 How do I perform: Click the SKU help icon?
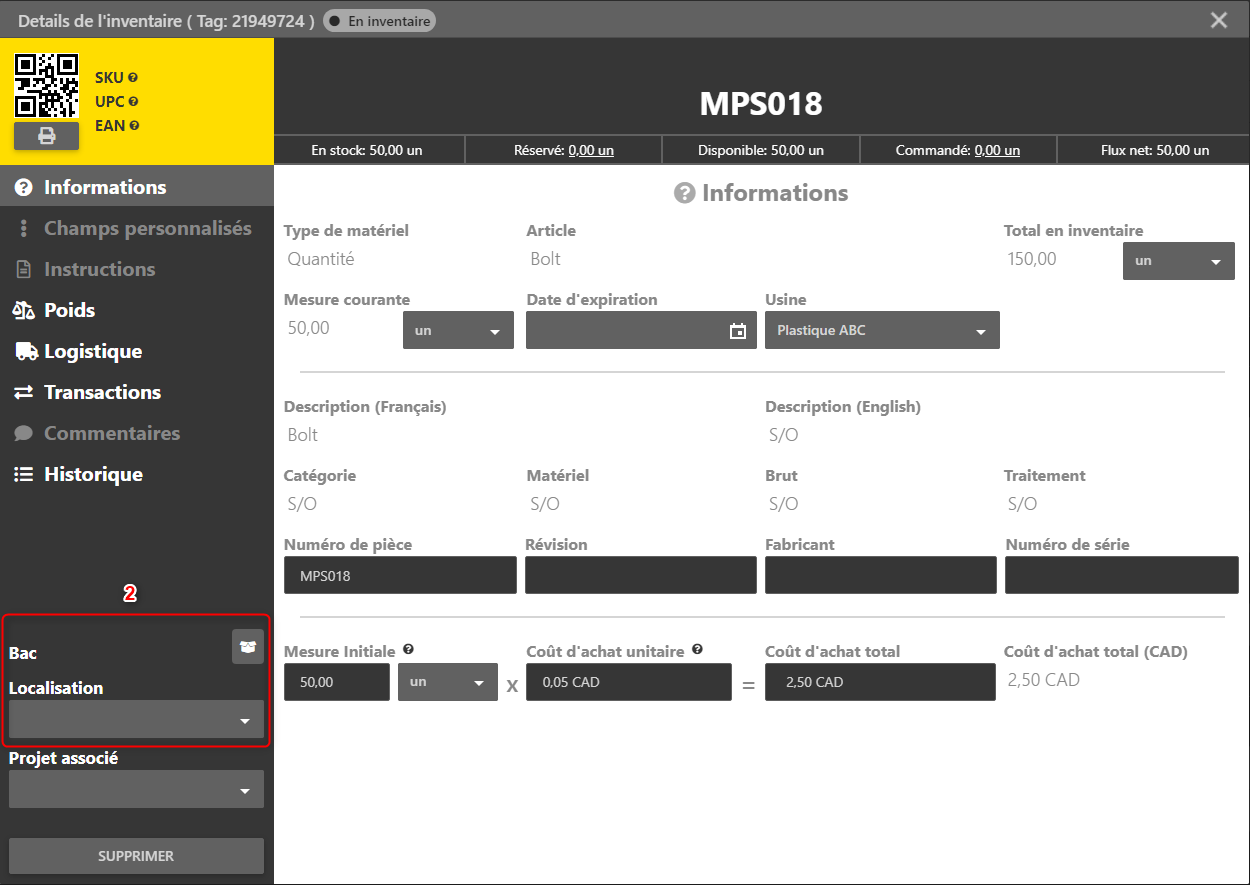coord(133,78)
